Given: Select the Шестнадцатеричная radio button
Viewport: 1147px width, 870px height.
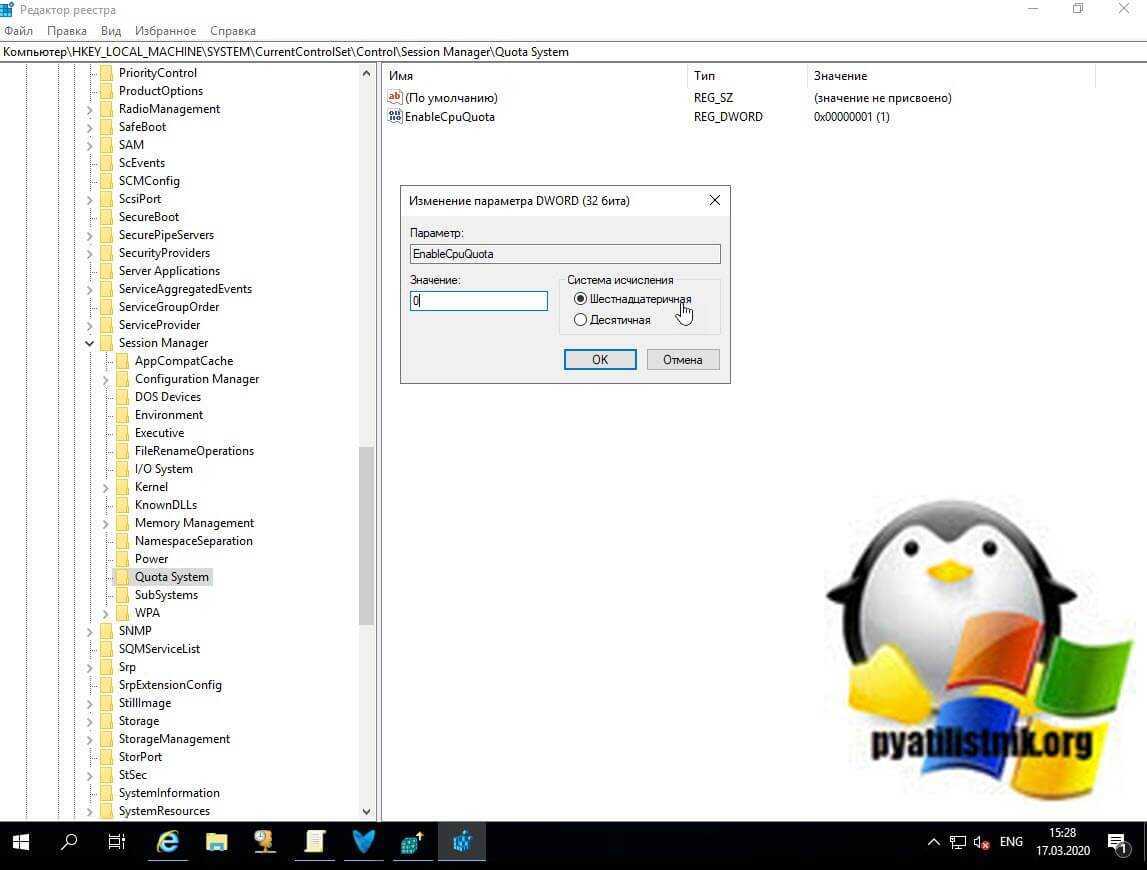Looking at the screenshot, I should coord(580,299).
